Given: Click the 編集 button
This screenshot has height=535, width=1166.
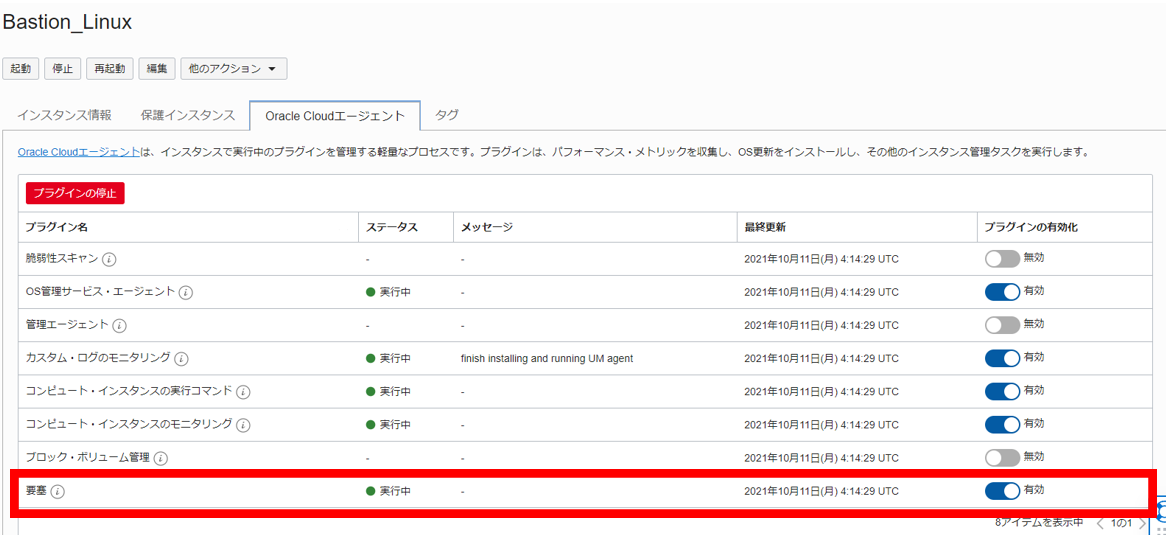Looking at the screenshot, I should [x=156, y=68].
